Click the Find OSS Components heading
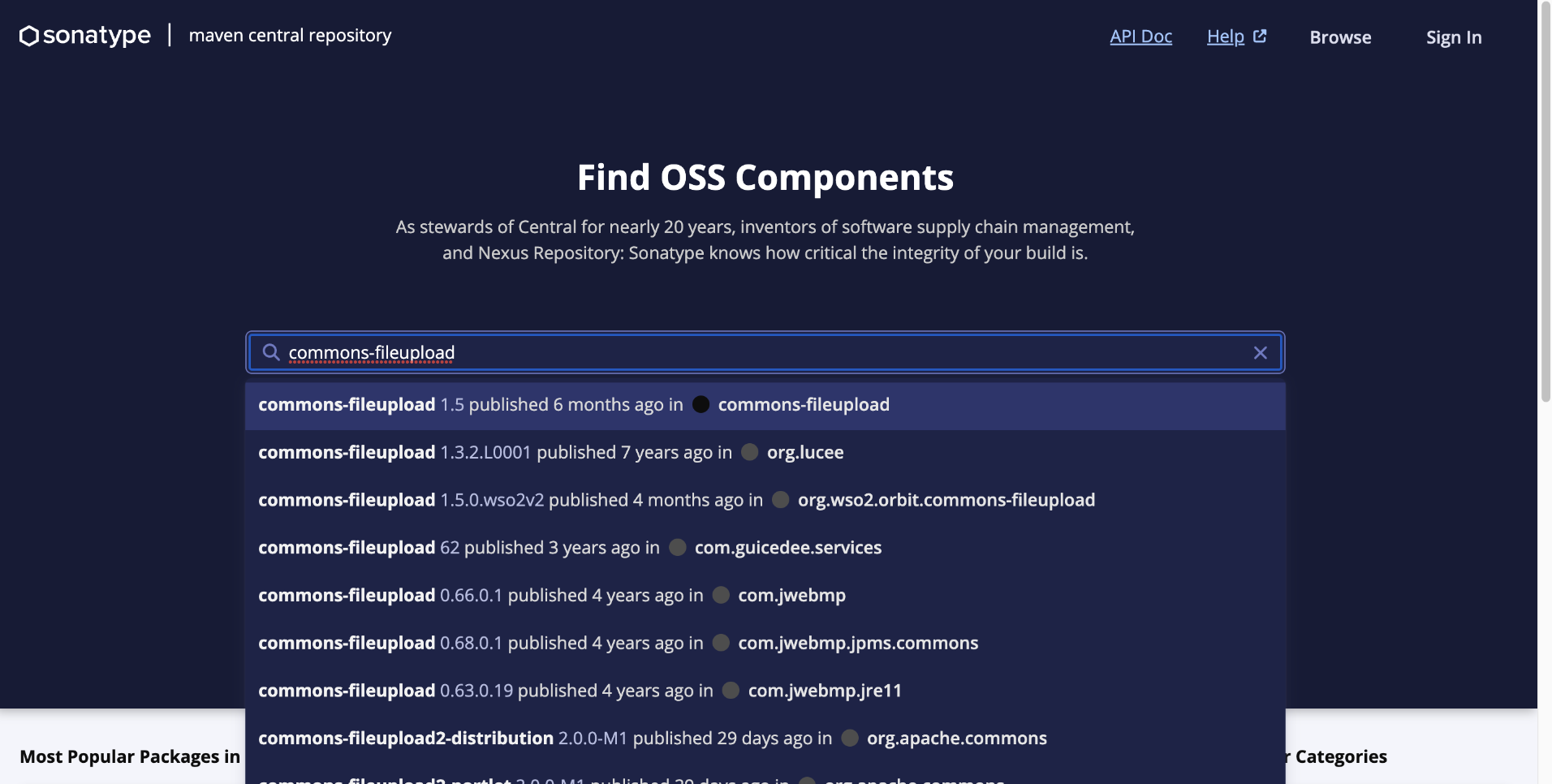This screenshot has width=1552, height=784. (x=765, y=178)
